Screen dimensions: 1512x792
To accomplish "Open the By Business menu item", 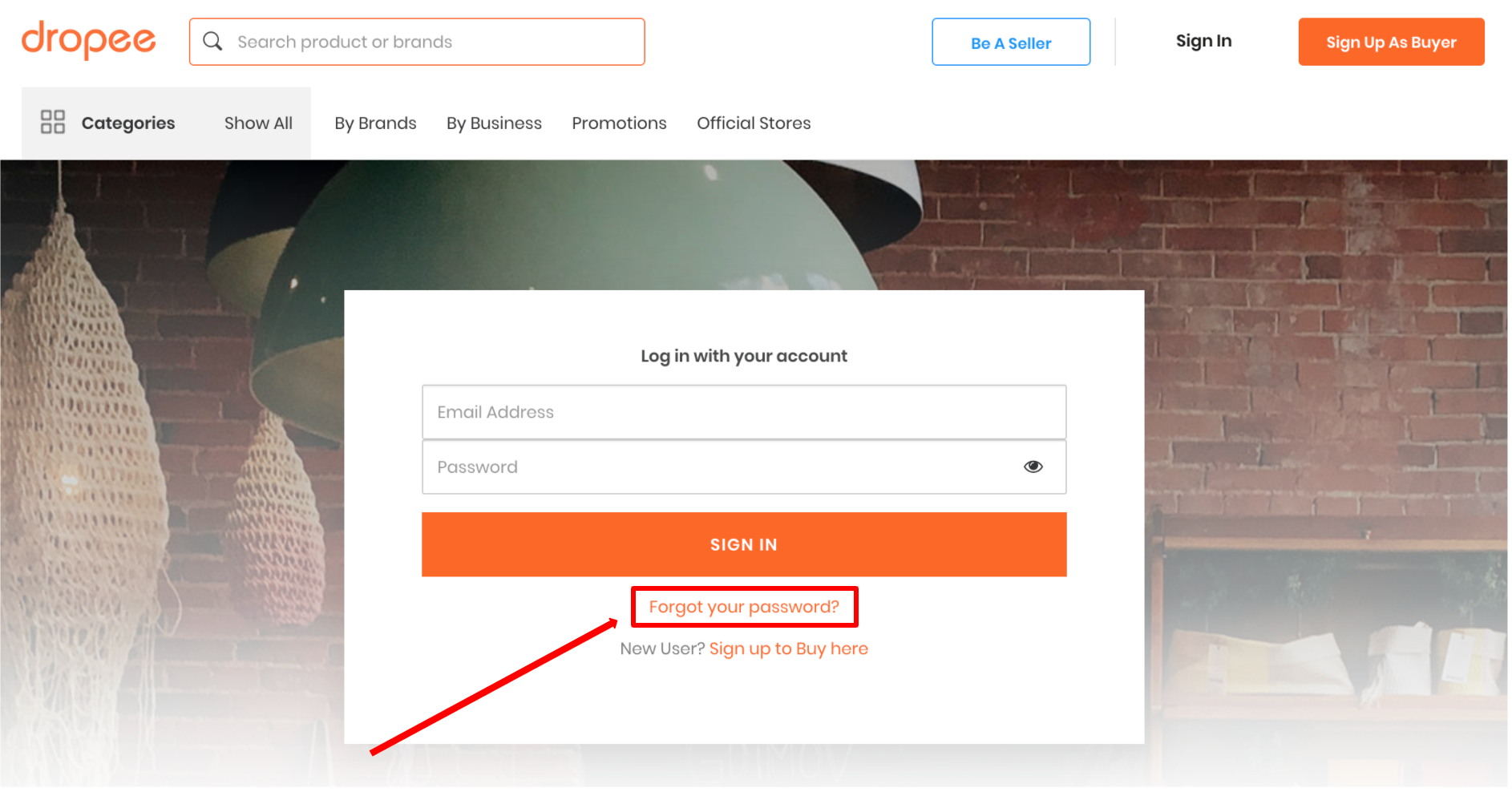I will [x=494, y=123].
